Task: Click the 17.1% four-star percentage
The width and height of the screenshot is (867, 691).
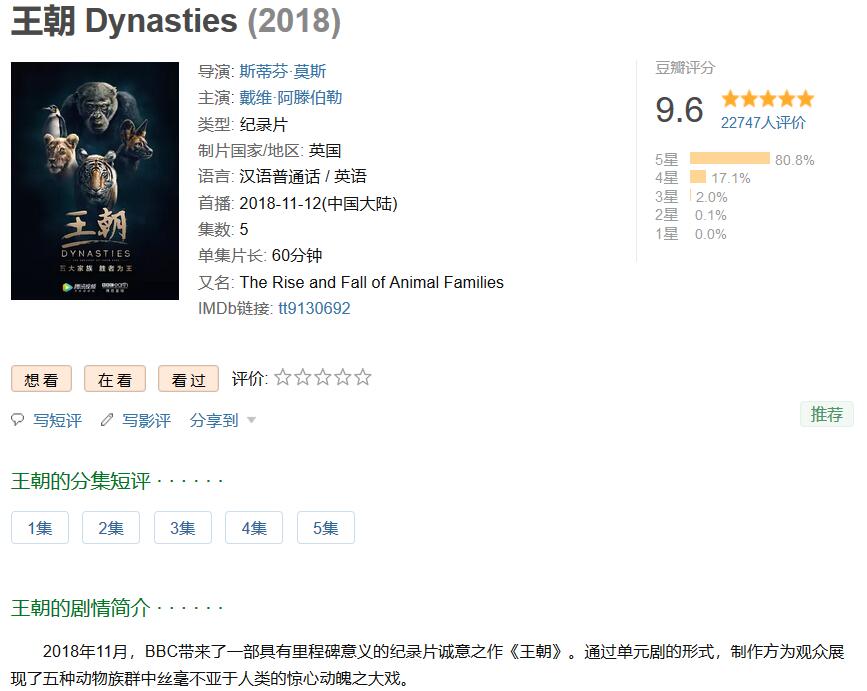Action: tap(731, 178)
